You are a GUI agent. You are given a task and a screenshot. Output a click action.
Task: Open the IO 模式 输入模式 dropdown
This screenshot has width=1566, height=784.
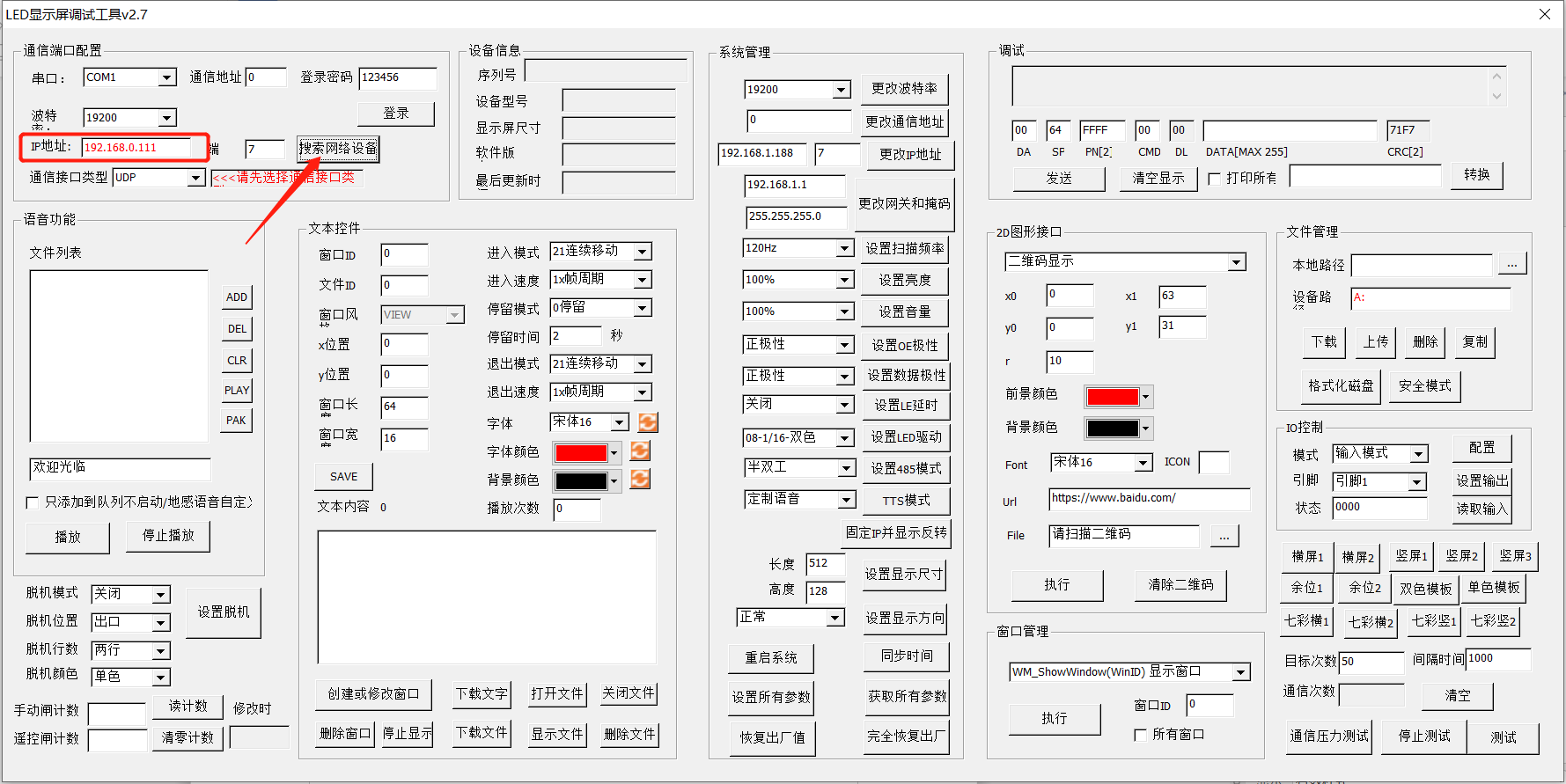tap(1419, 454)
